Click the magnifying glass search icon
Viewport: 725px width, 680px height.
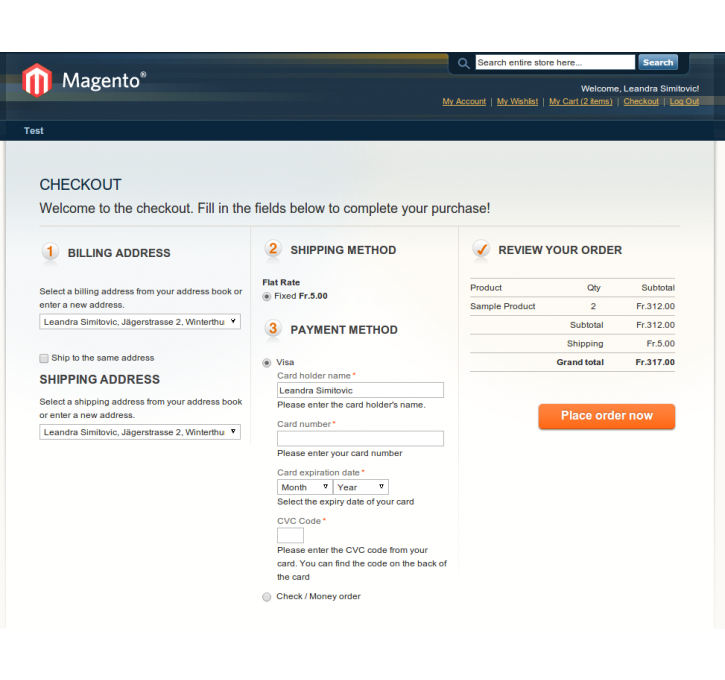click(x=463, y=63)
